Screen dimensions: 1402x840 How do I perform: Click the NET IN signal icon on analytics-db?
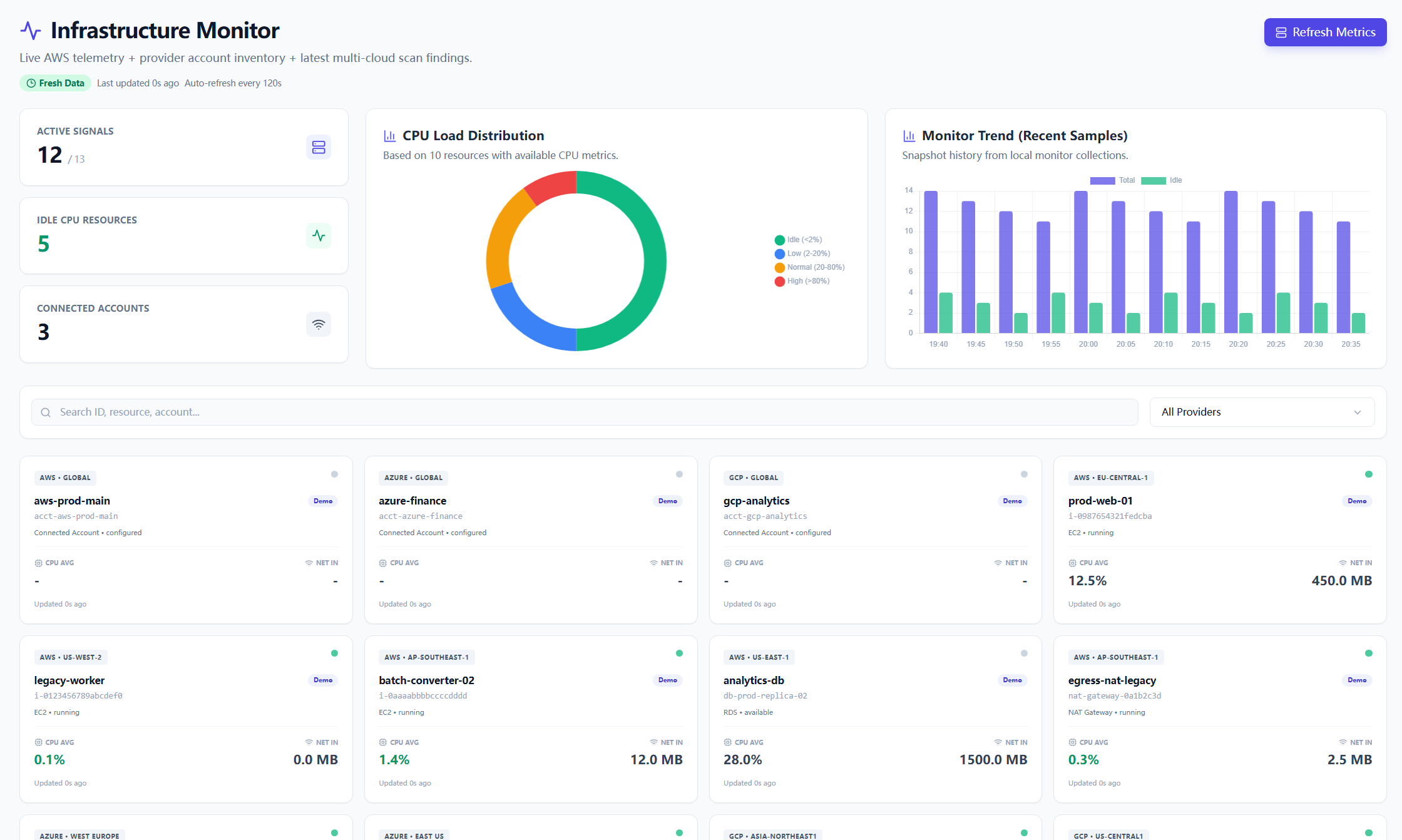pos(998,742)
